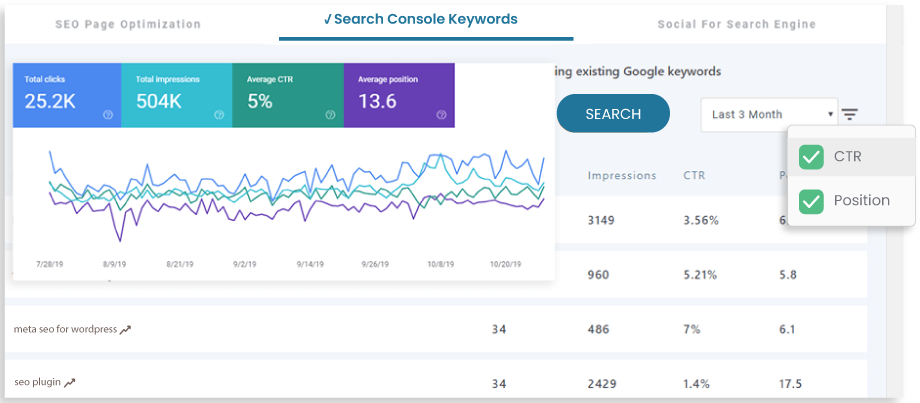Click help icon on Total impressions card
The width and height of the screenshot is (920, 403).
219,115
